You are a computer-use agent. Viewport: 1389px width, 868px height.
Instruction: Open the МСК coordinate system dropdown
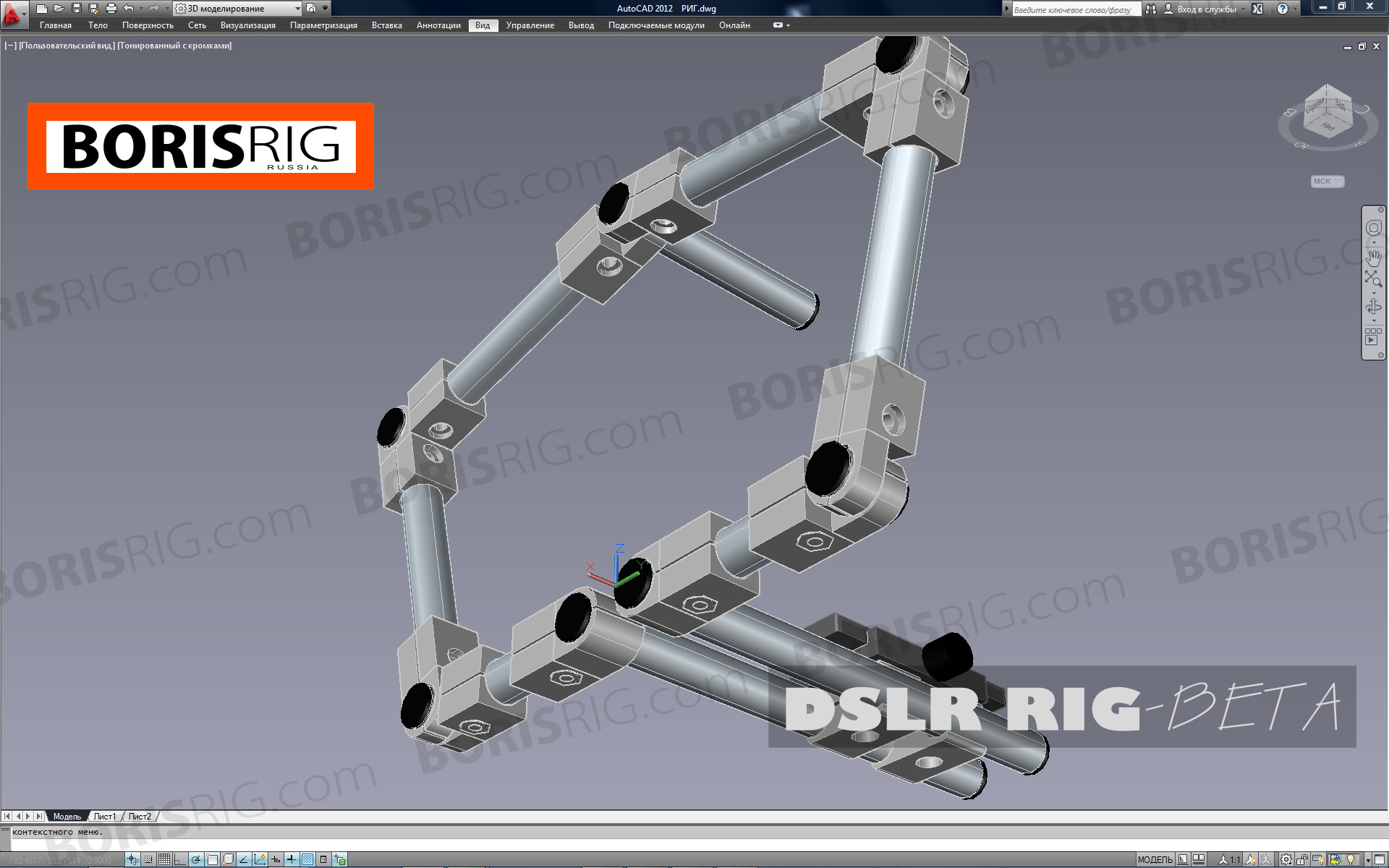(1328, 182)
